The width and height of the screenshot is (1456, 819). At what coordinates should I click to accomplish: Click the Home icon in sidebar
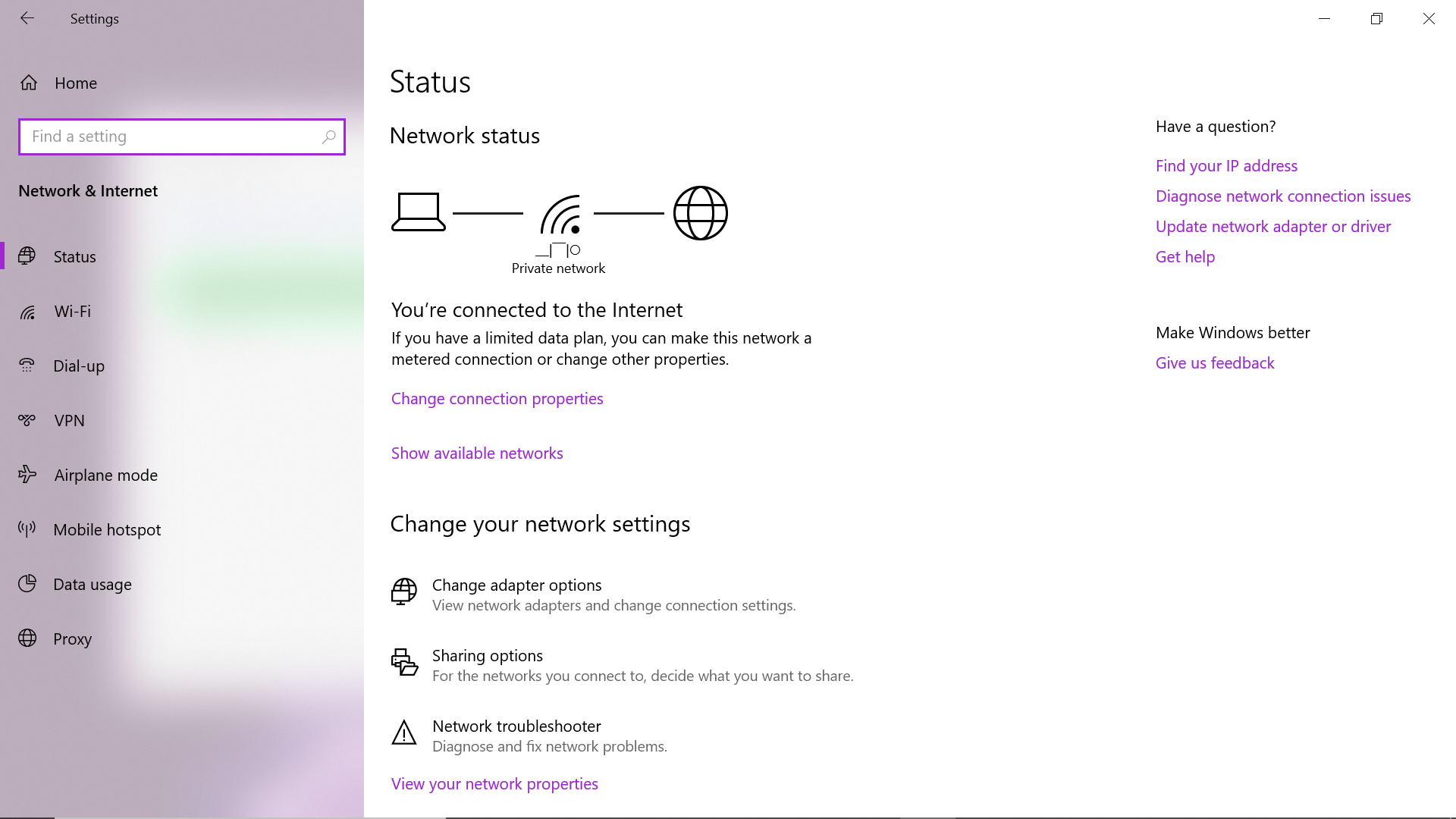(x=29, y=83)
